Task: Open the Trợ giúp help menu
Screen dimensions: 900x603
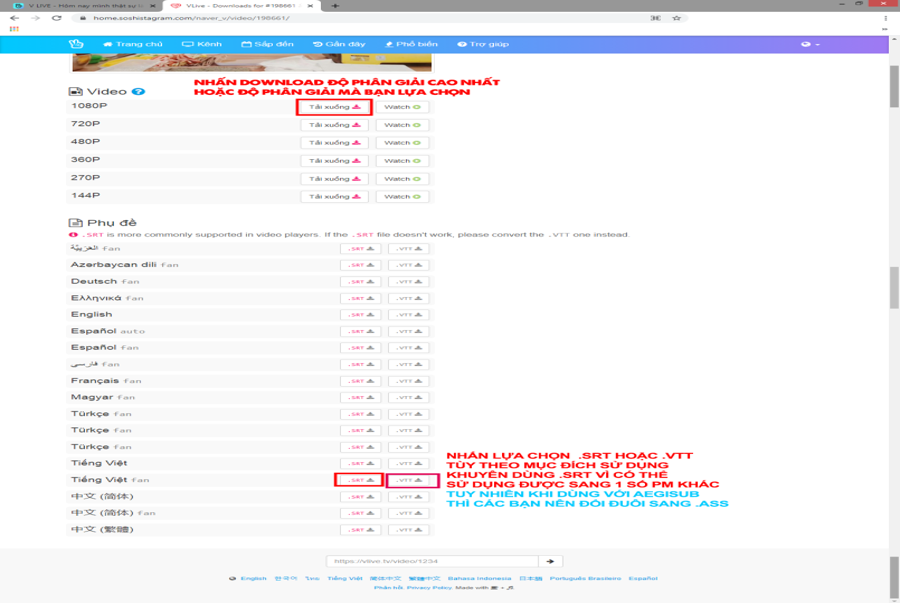Action: click(483, 44)
